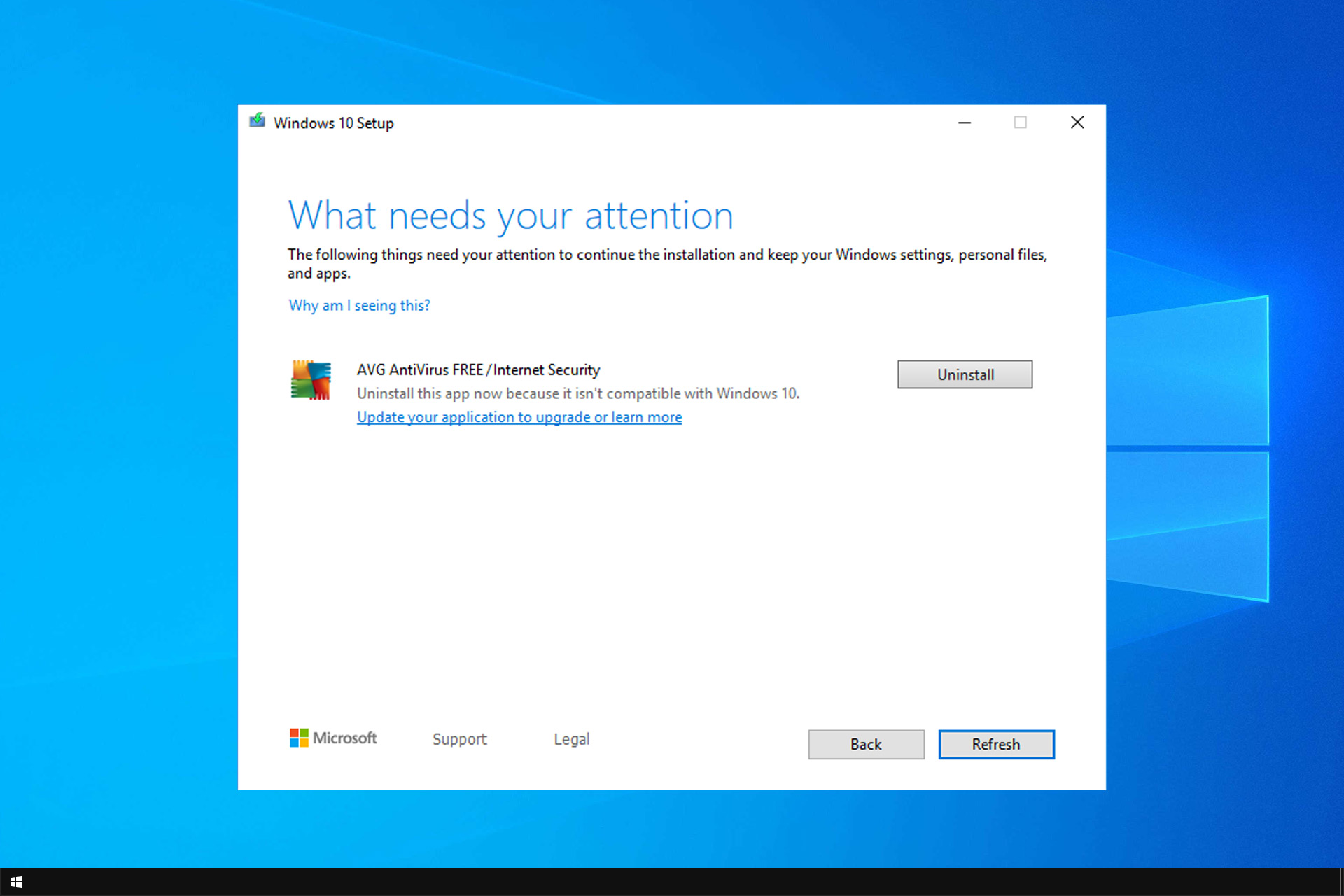1344x896 pixels.
Task: Click the Refresh button
Action: tap(996, 744)
